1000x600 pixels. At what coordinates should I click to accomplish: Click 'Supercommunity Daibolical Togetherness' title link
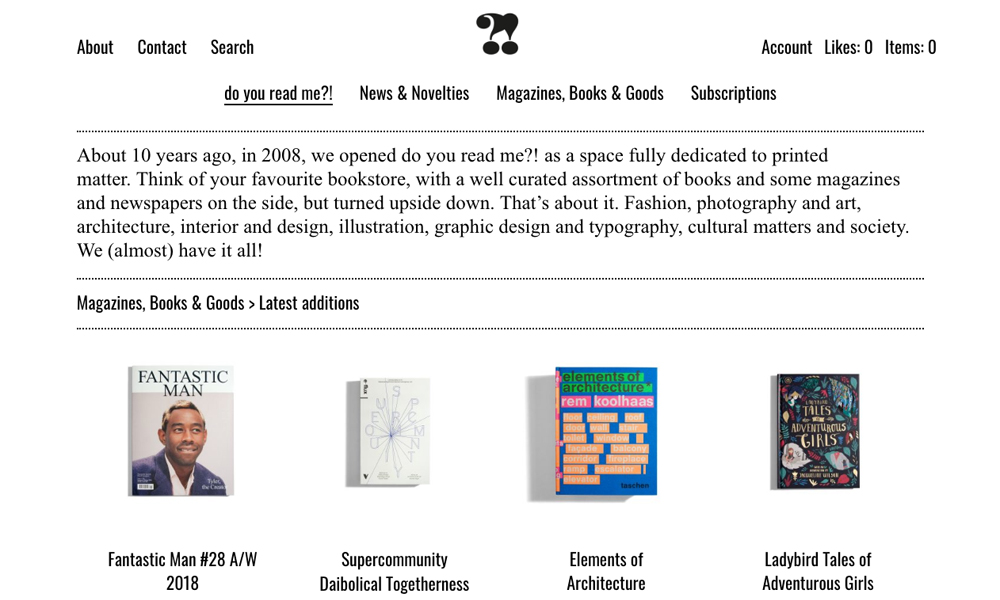(394, 571)
